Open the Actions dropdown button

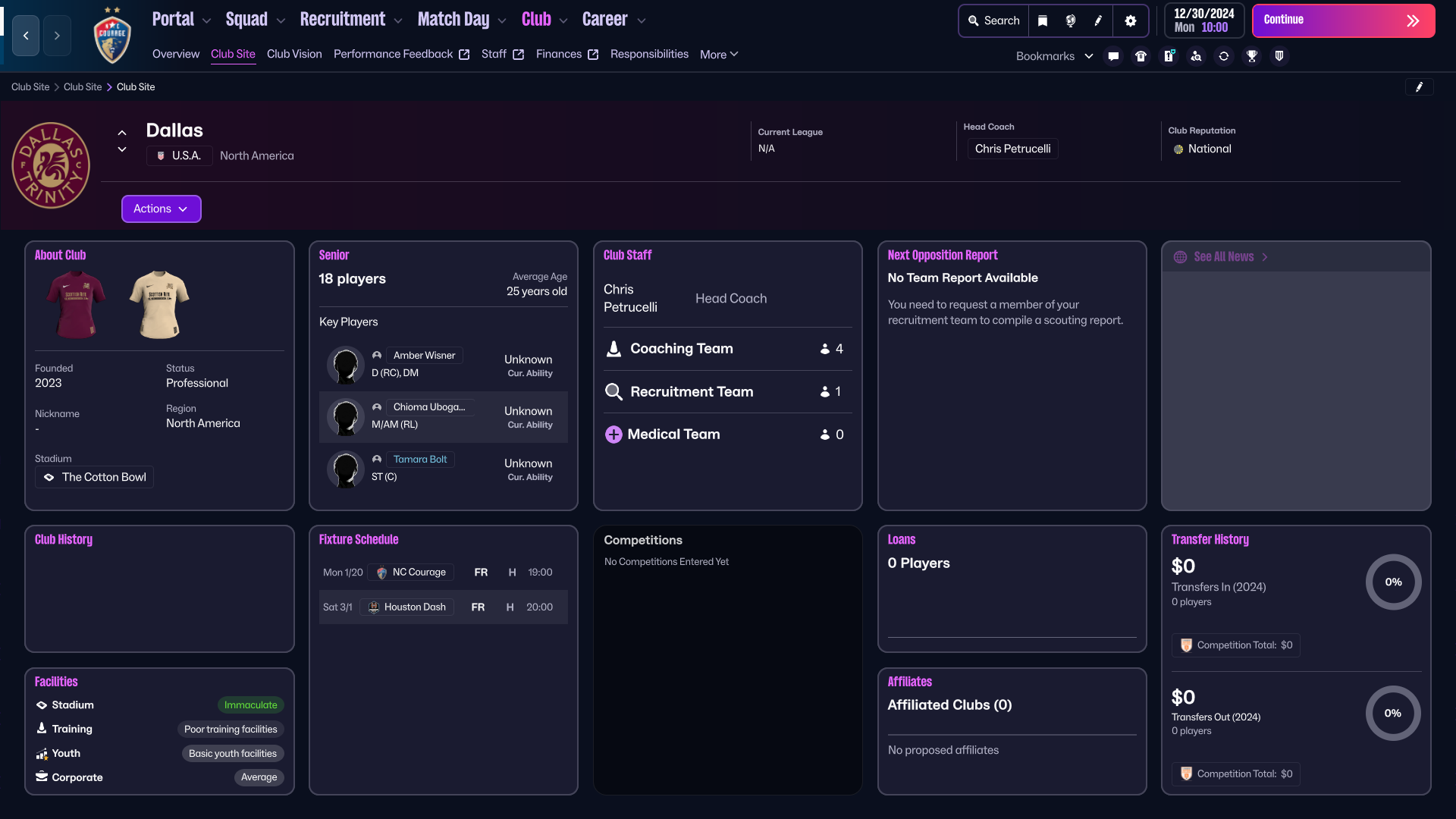[161, 209]
